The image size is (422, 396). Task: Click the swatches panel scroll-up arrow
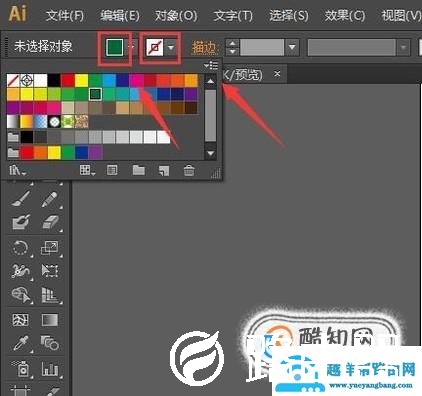pos(211,81)
